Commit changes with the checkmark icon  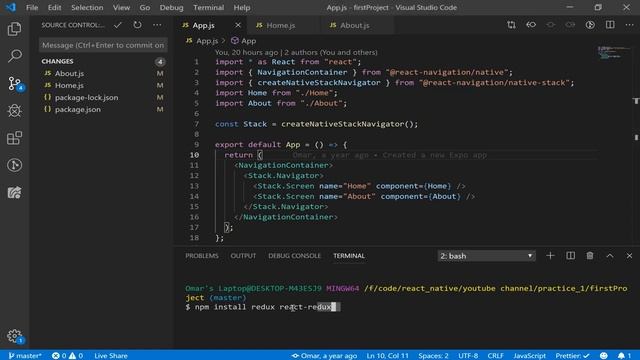[118, 25]
